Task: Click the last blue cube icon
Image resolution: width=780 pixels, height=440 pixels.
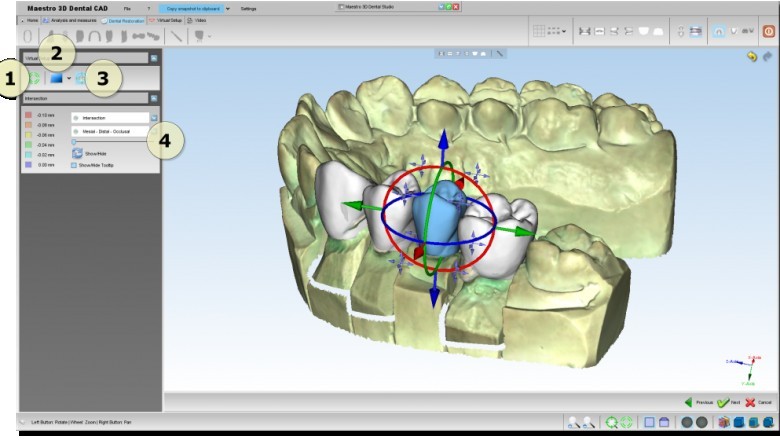Action: (x=769, y=423)
